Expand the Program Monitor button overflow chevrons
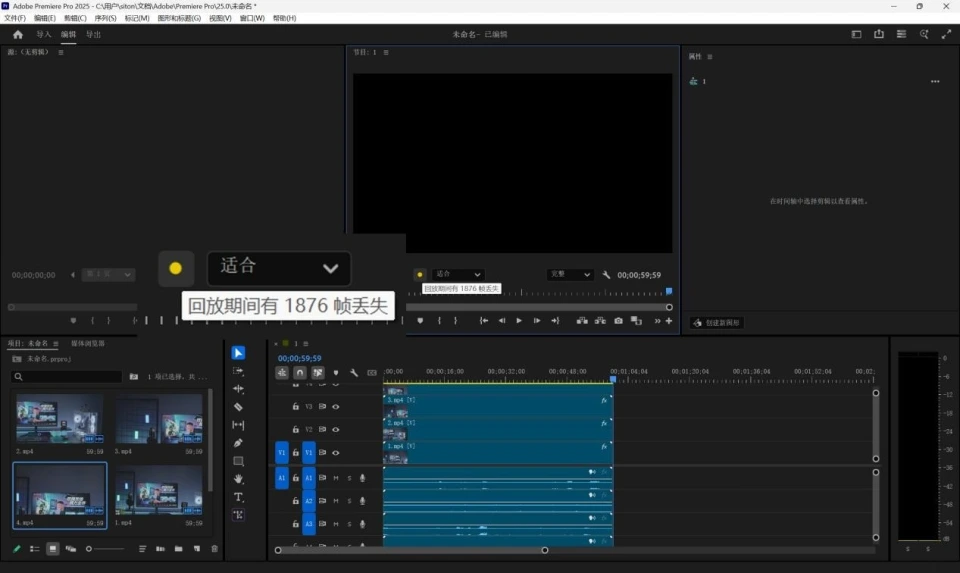Viewport: 960px width, 573px height. [x=658, y=321]
